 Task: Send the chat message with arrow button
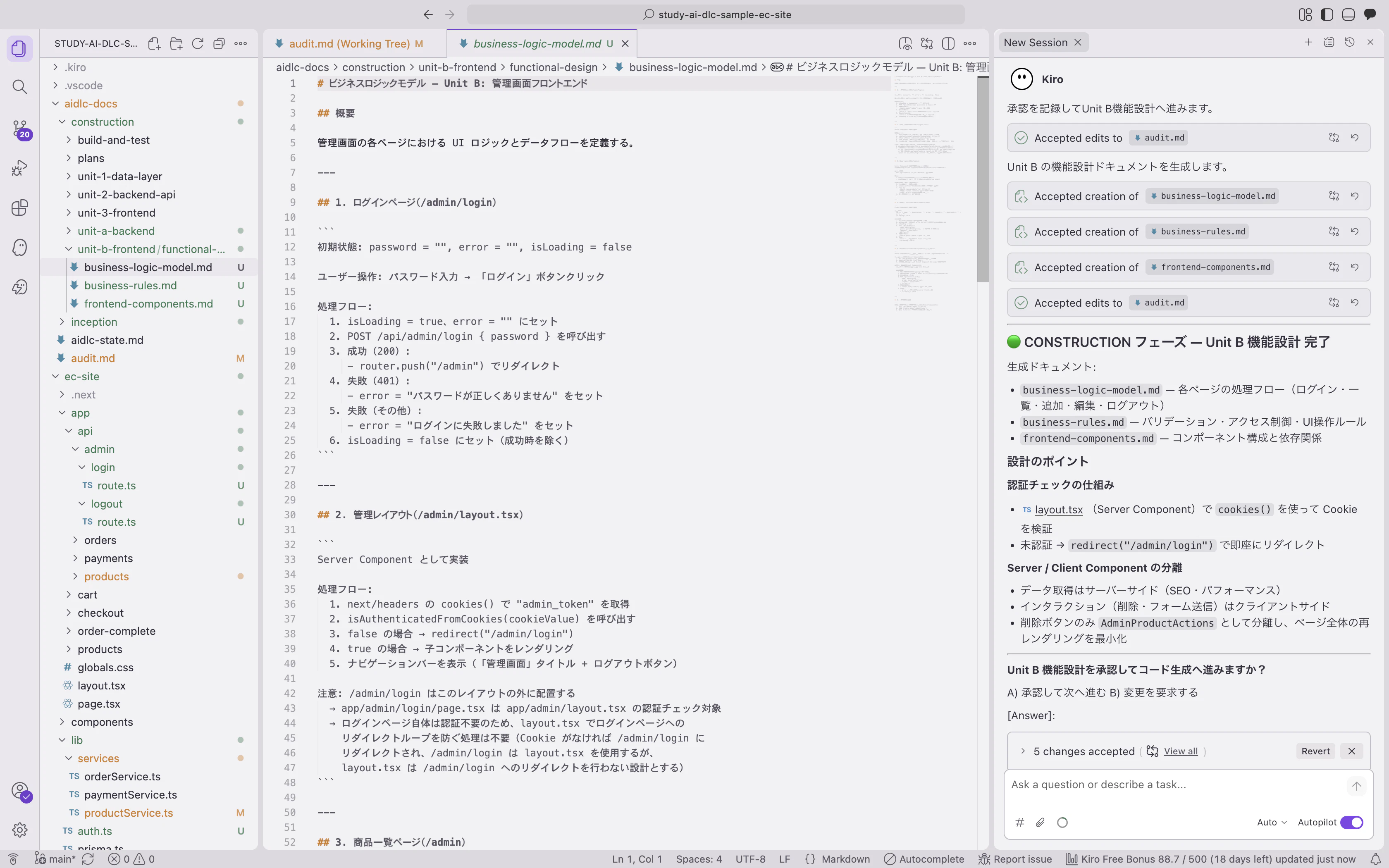1356,786
